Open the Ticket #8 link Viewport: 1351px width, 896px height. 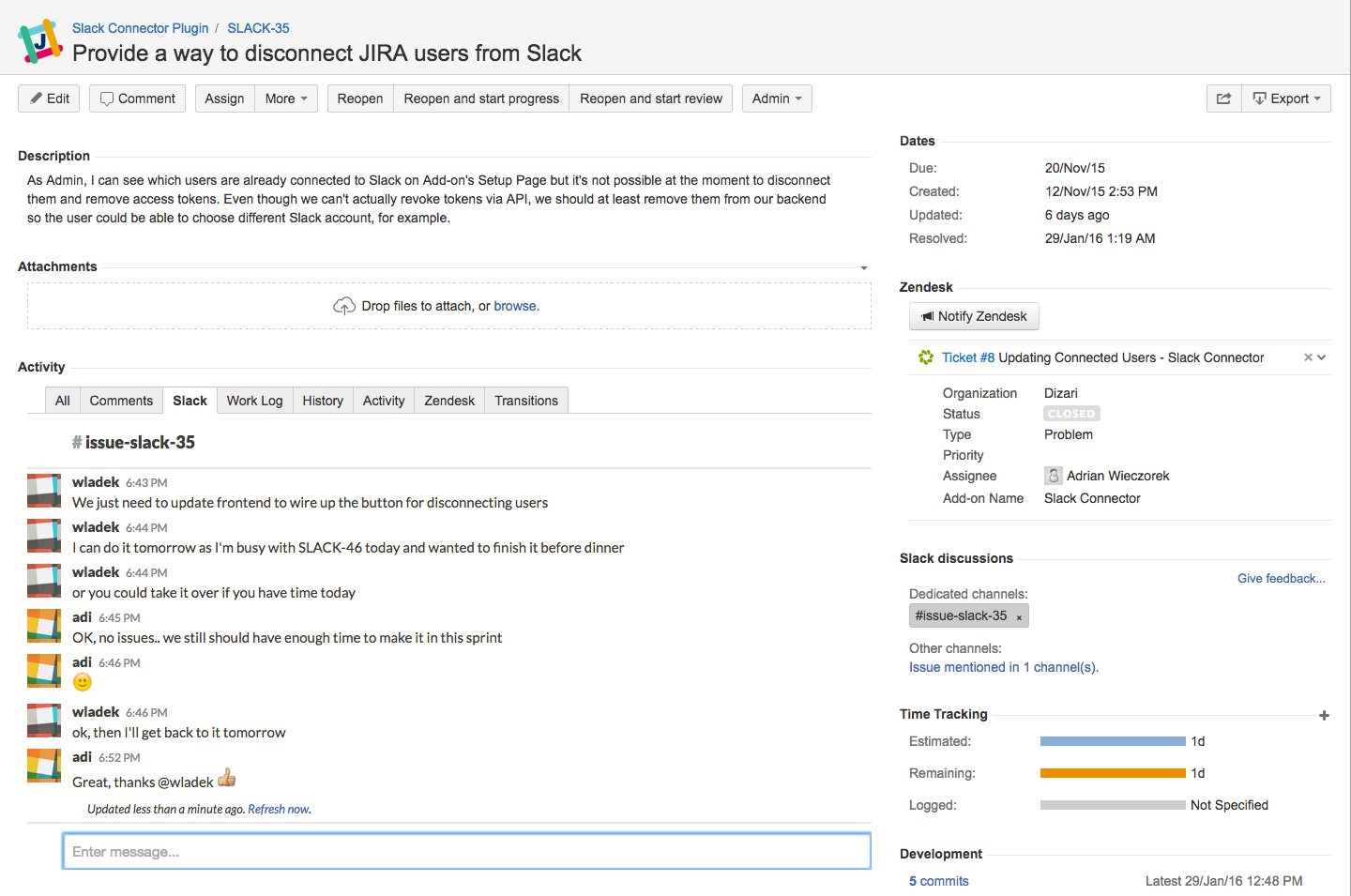pyautogui.click(x=968, y=357)
